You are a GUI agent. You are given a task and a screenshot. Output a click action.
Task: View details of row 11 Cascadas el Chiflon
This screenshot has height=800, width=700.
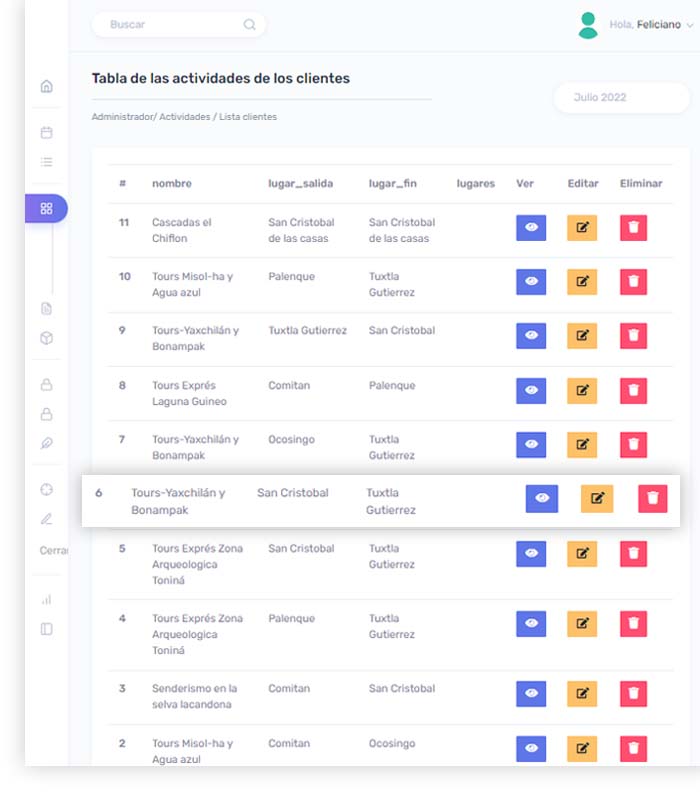(x=531, y=228)
